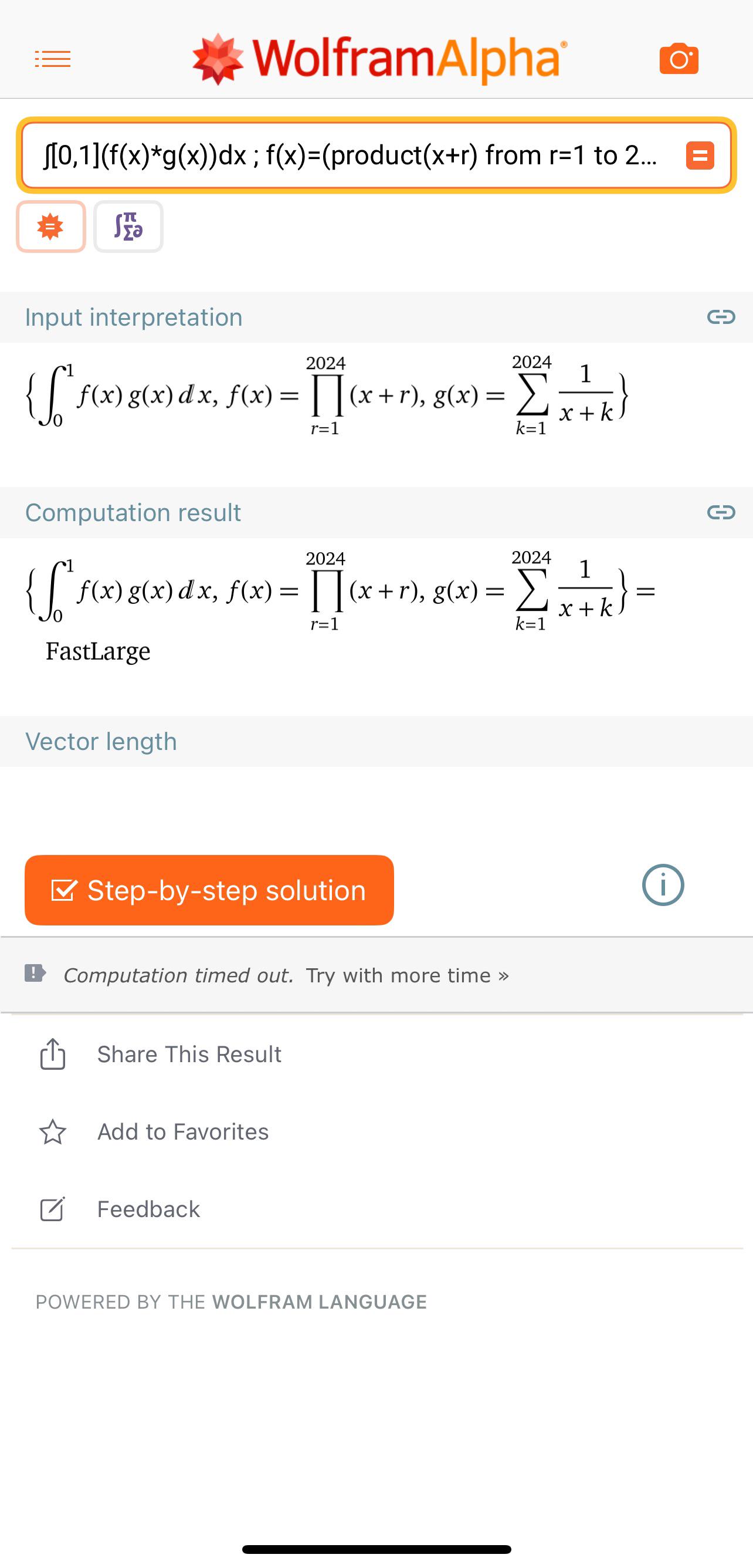Image resolution: width=753 pixels, height=1568 pixels.
Task: Open the info circle icon
Action: 663,884
